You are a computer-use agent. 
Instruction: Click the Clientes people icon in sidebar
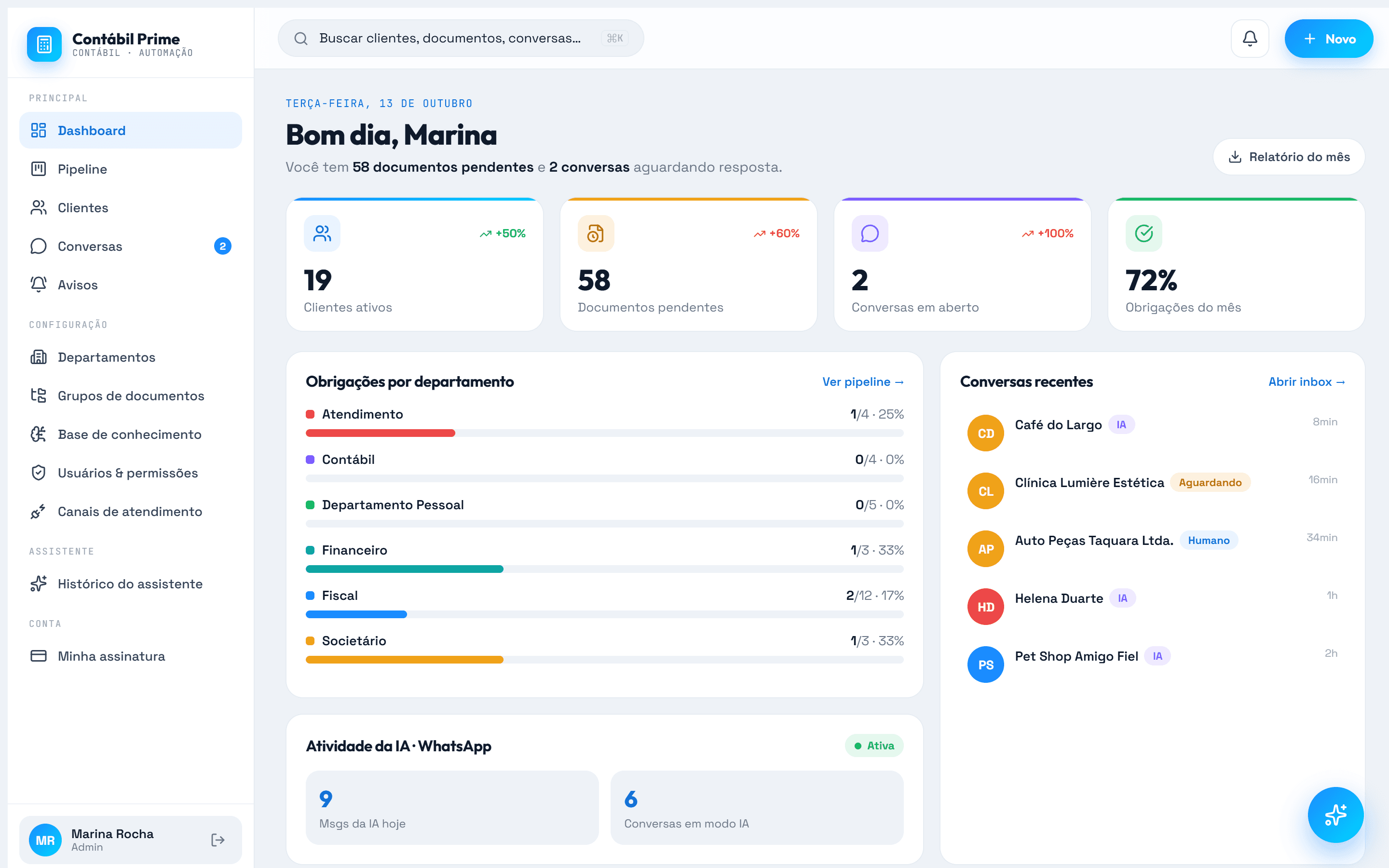[x=39, y=207]
